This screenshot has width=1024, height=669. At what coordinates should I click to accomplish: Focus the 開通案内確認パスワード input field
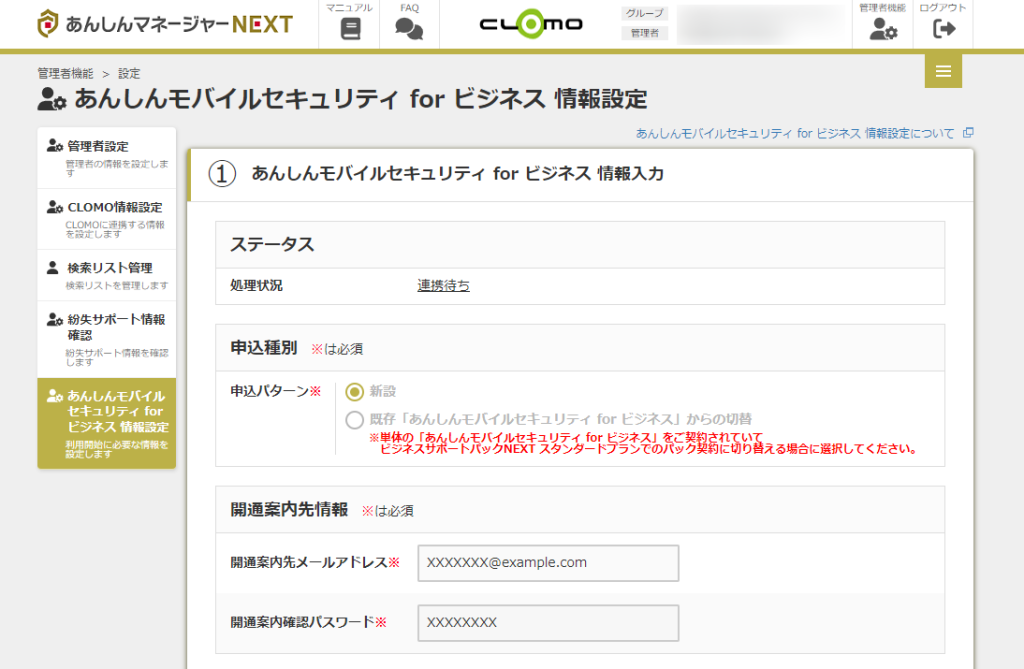548,623
